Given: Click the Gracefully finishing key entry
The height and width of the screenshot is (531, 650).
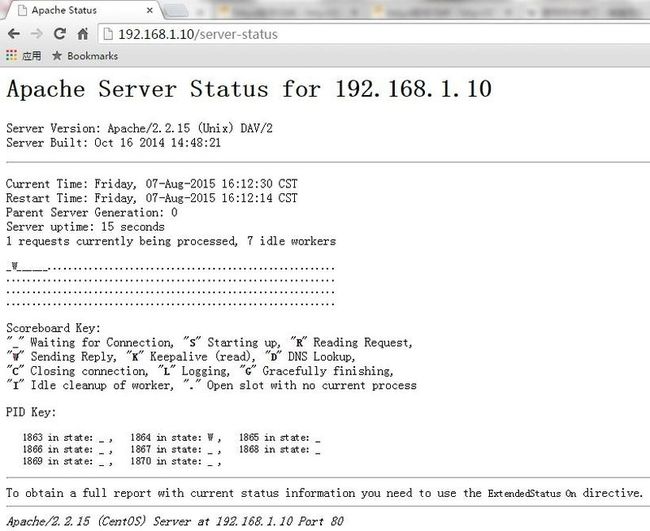Looking at the screenshot, I should 316,371.
